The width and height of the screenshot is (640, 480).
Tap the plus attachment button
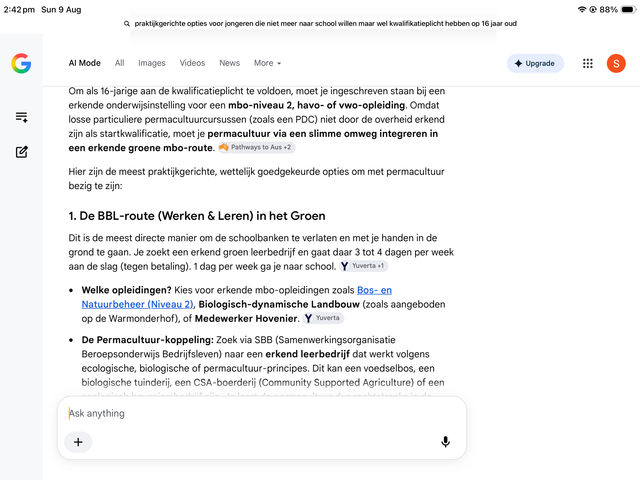click(78, 442)
